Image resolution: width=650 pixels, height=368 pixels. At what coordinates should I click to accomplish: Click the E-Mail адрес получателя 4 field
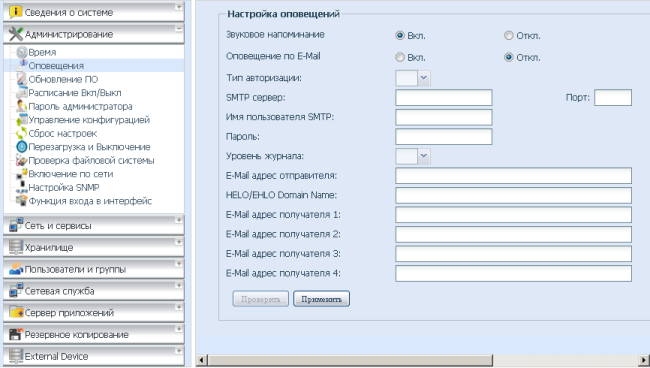pyautogui.click(x=513, y=274)
